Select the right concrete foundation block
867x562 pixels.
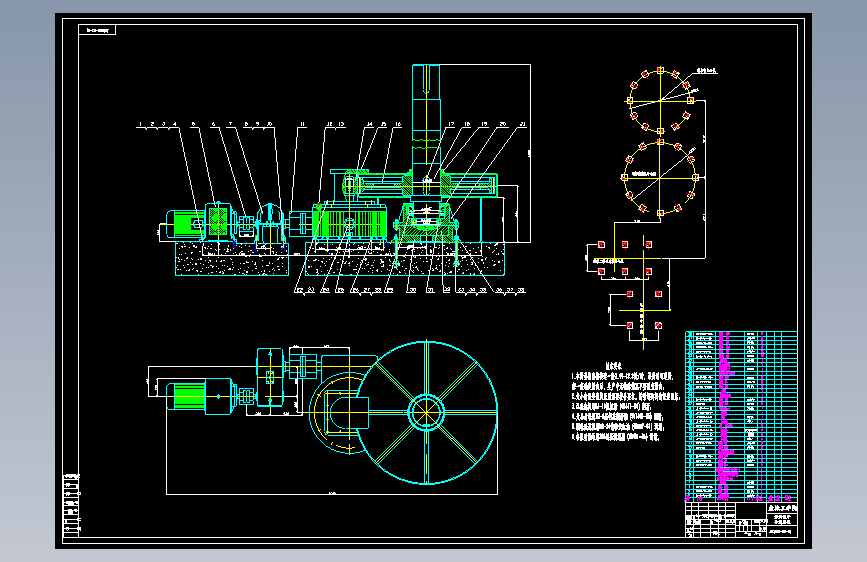click(x=405, y=259)
